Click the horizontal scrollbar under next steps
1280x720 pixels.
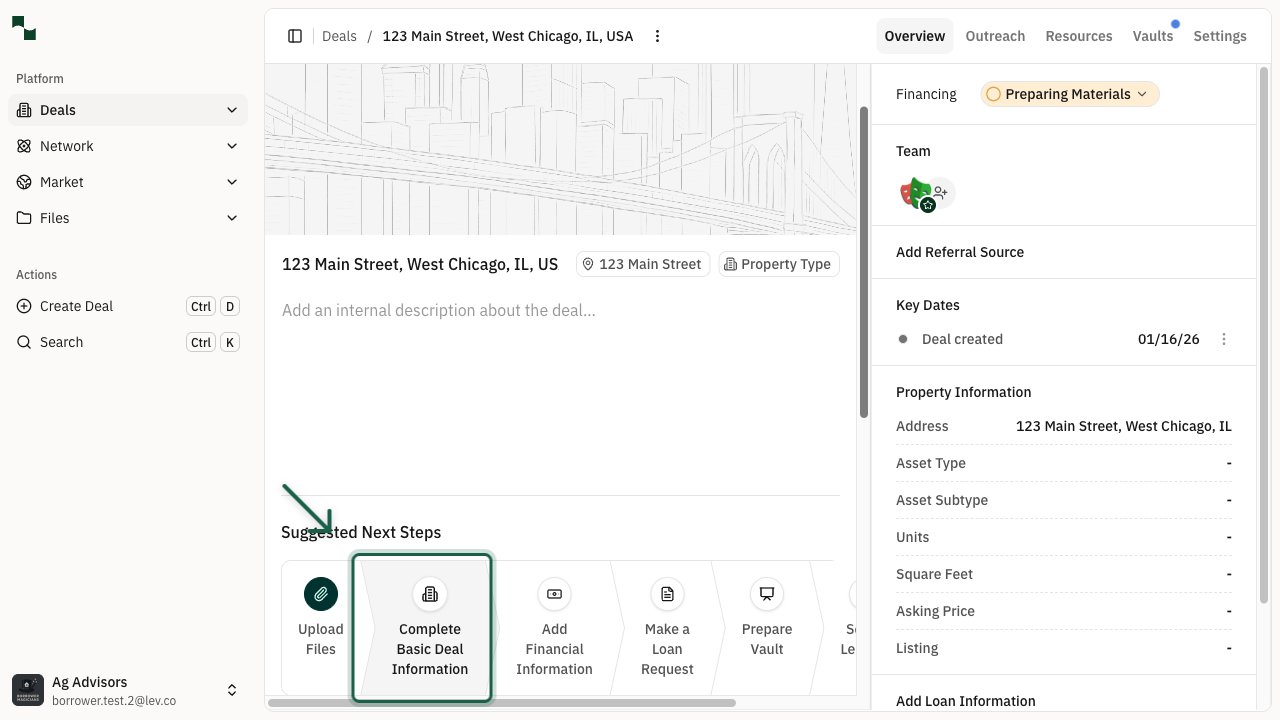pyautogui.click(x=502, y=703)
